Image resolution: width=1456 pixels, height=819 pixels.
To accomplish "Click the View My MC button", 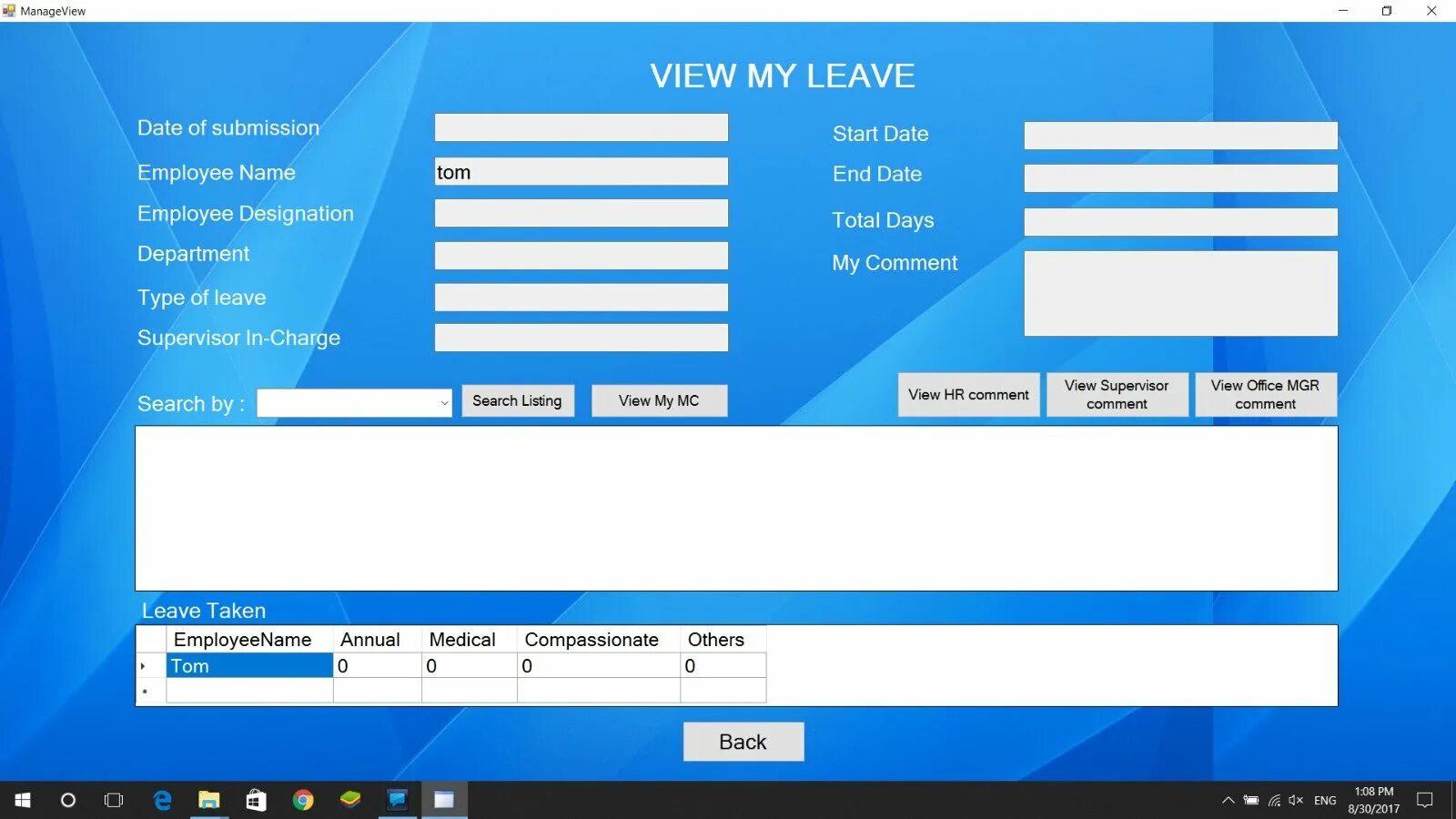I will [x=659, y=400].
